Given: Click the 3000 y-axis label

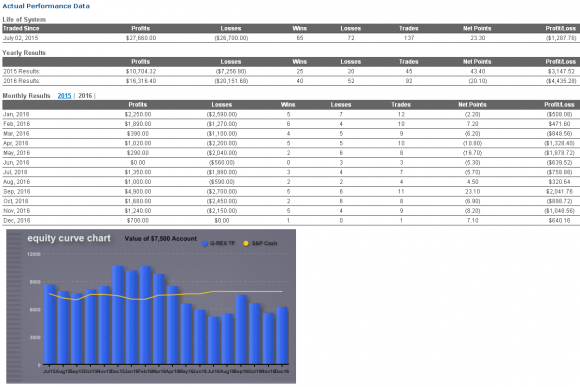Looking at the screenshot, I should pyautogui.click(x=35, y=337).
